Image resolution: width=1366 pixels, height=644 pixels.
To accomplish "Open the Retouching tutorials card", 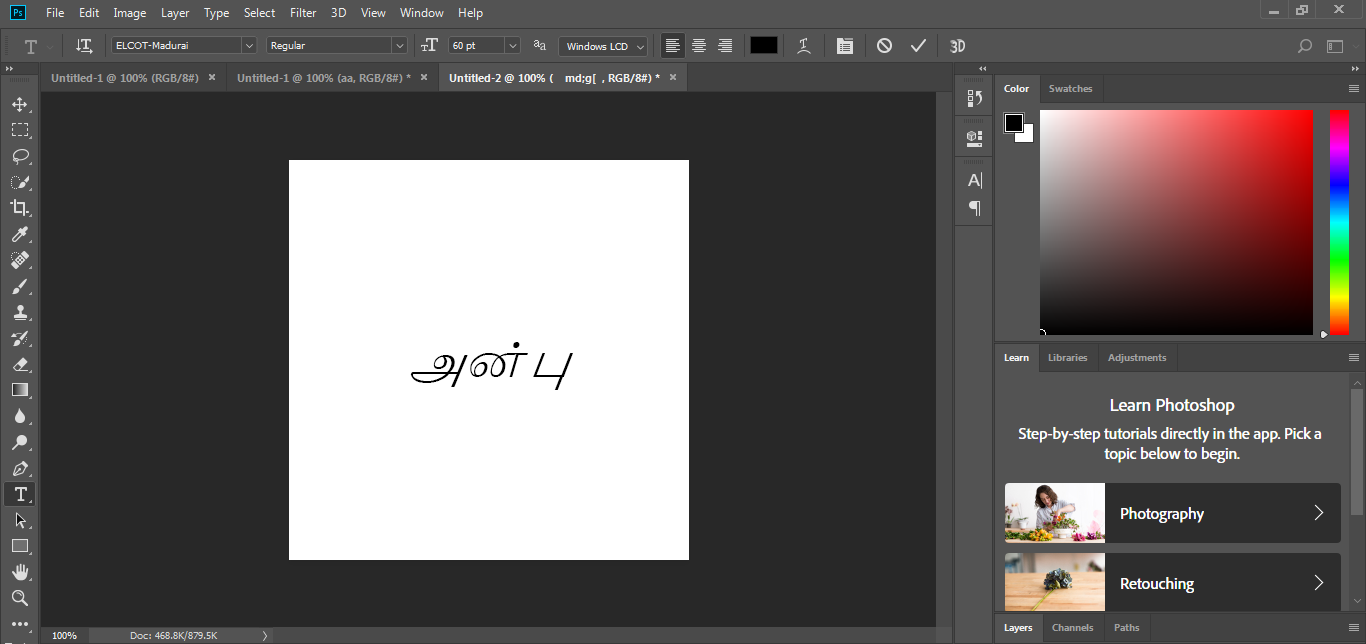I will pyautogui.click(x=1172, y=583).
